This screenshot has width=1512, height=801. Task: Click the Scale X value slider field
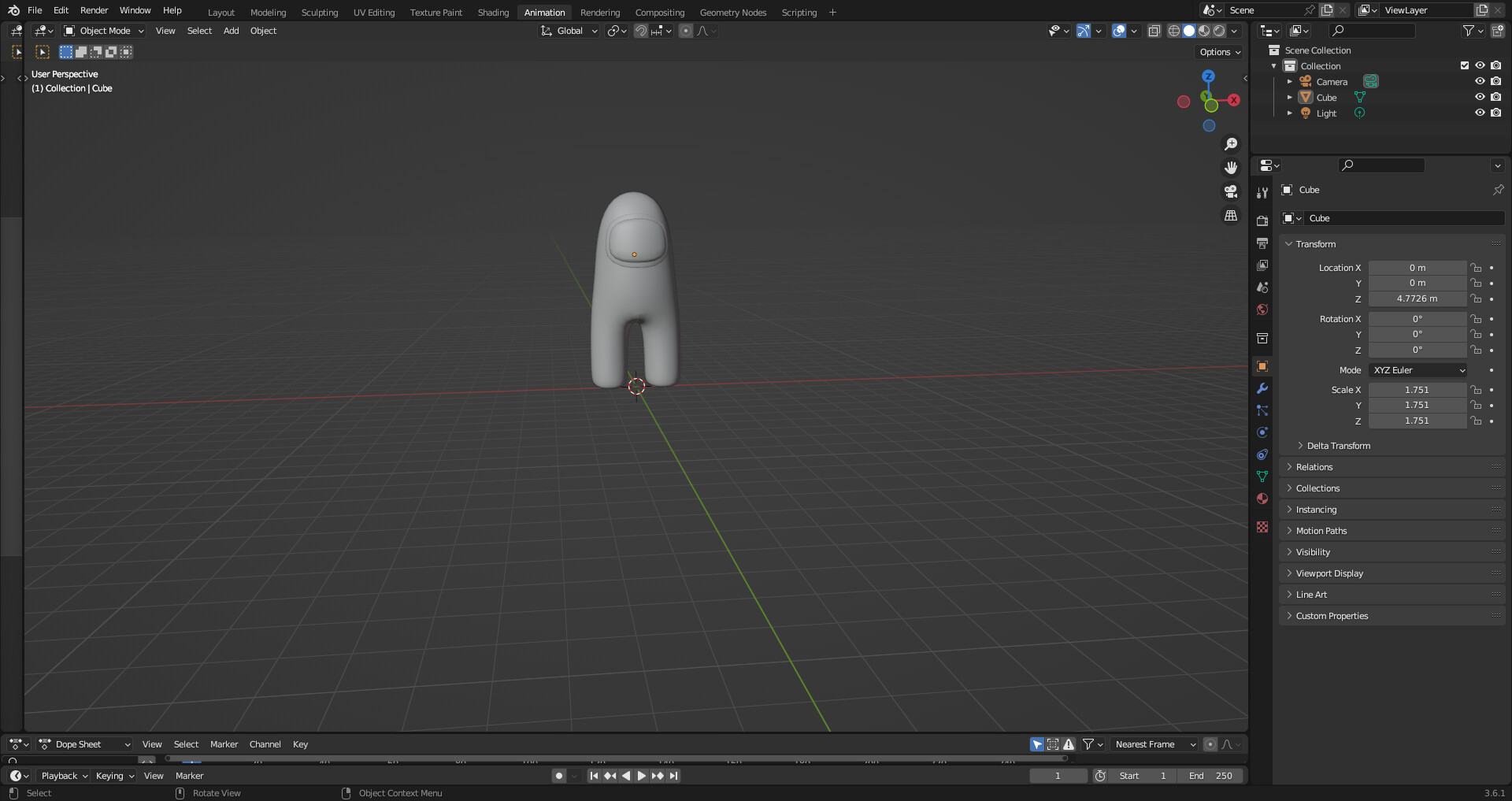click(1417, 390)
